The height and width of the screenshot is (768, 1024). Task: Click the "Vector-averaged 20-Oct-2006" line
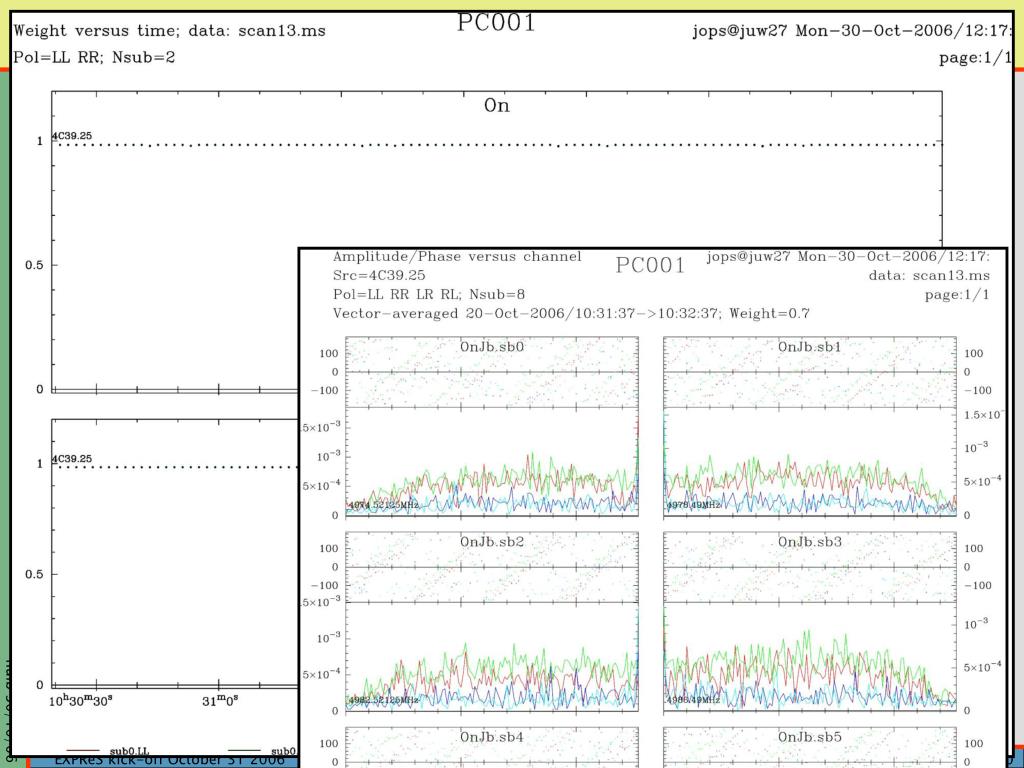571,313
